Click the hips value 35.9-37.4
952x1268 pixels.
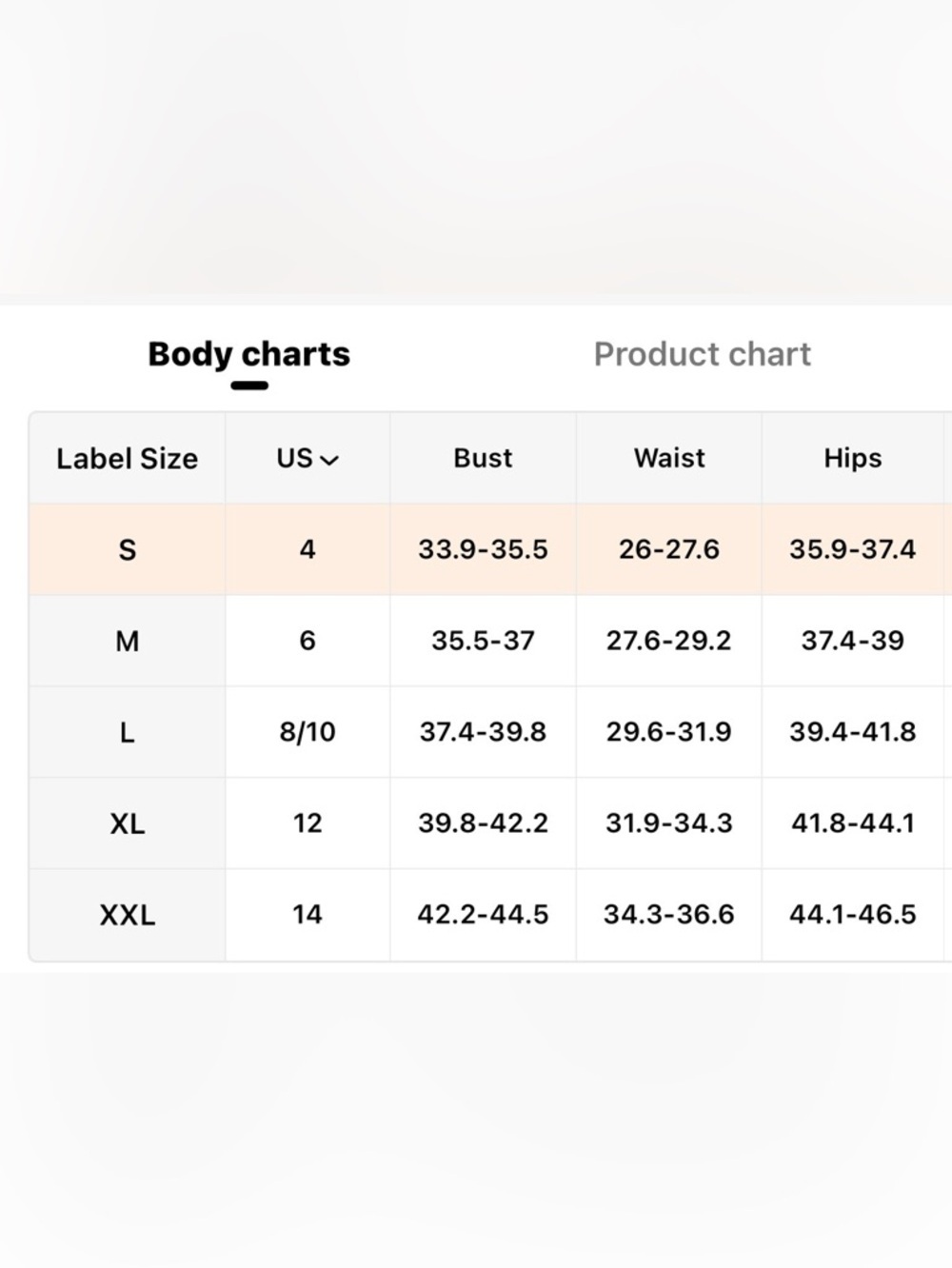click(853, 549)
